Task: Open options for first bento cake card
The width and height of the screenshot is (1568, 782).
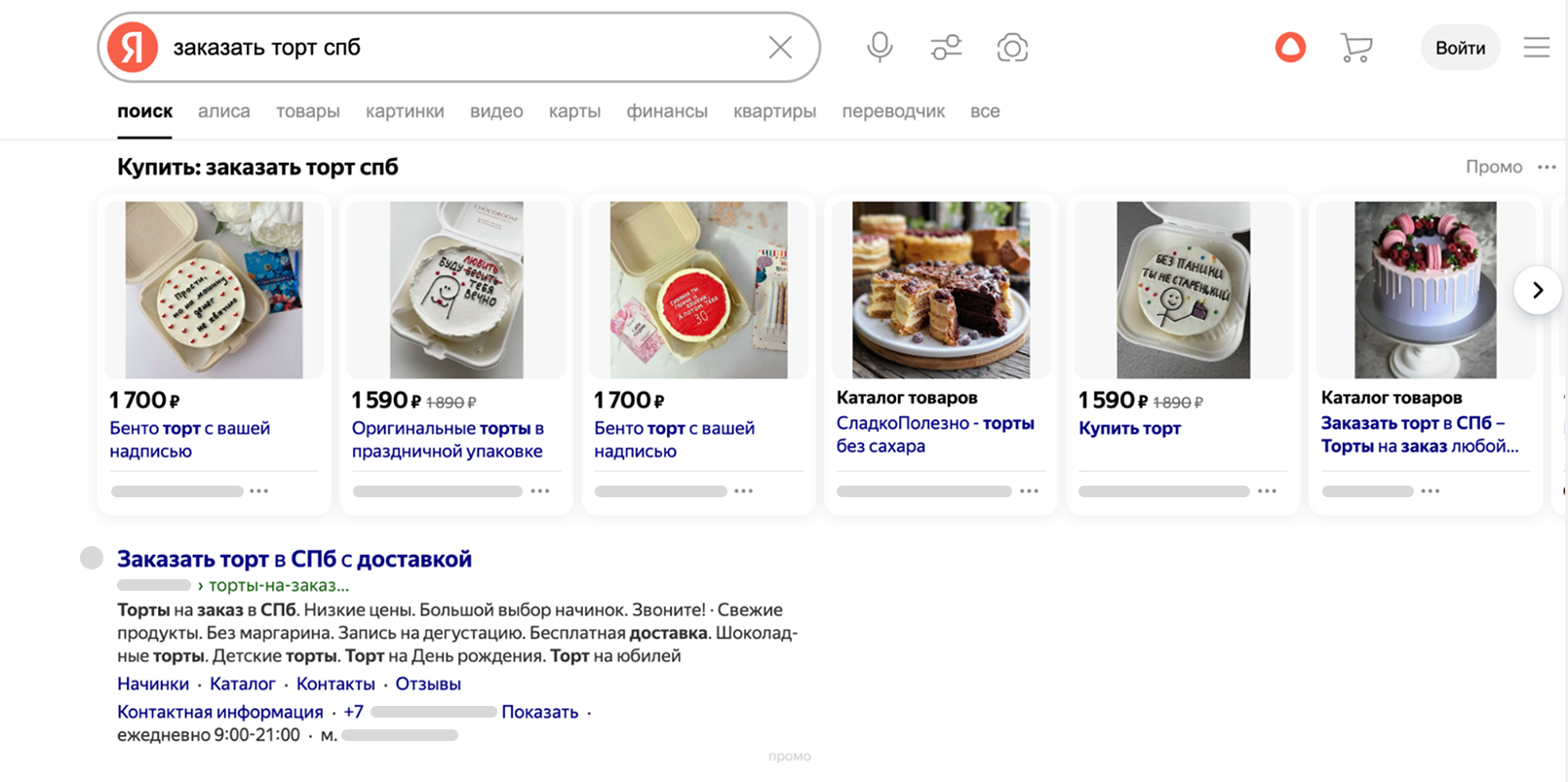Action: 258,491
